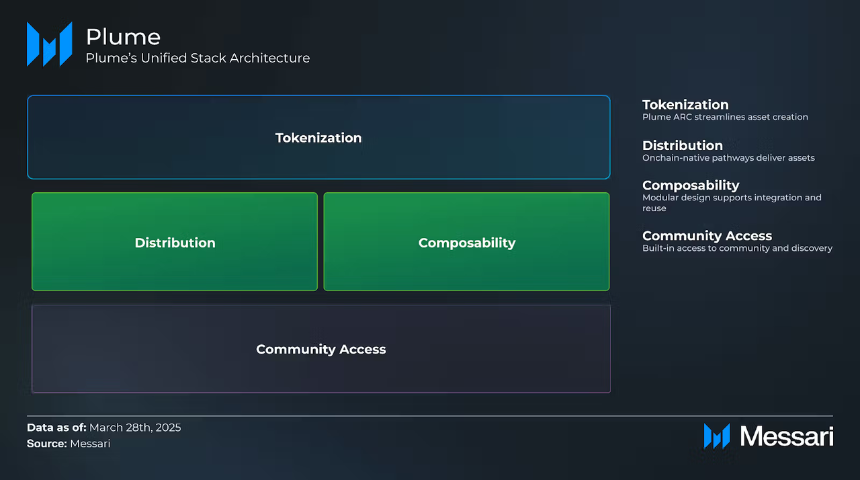
Task: Select the Community Access block
Action: point(321,349)
